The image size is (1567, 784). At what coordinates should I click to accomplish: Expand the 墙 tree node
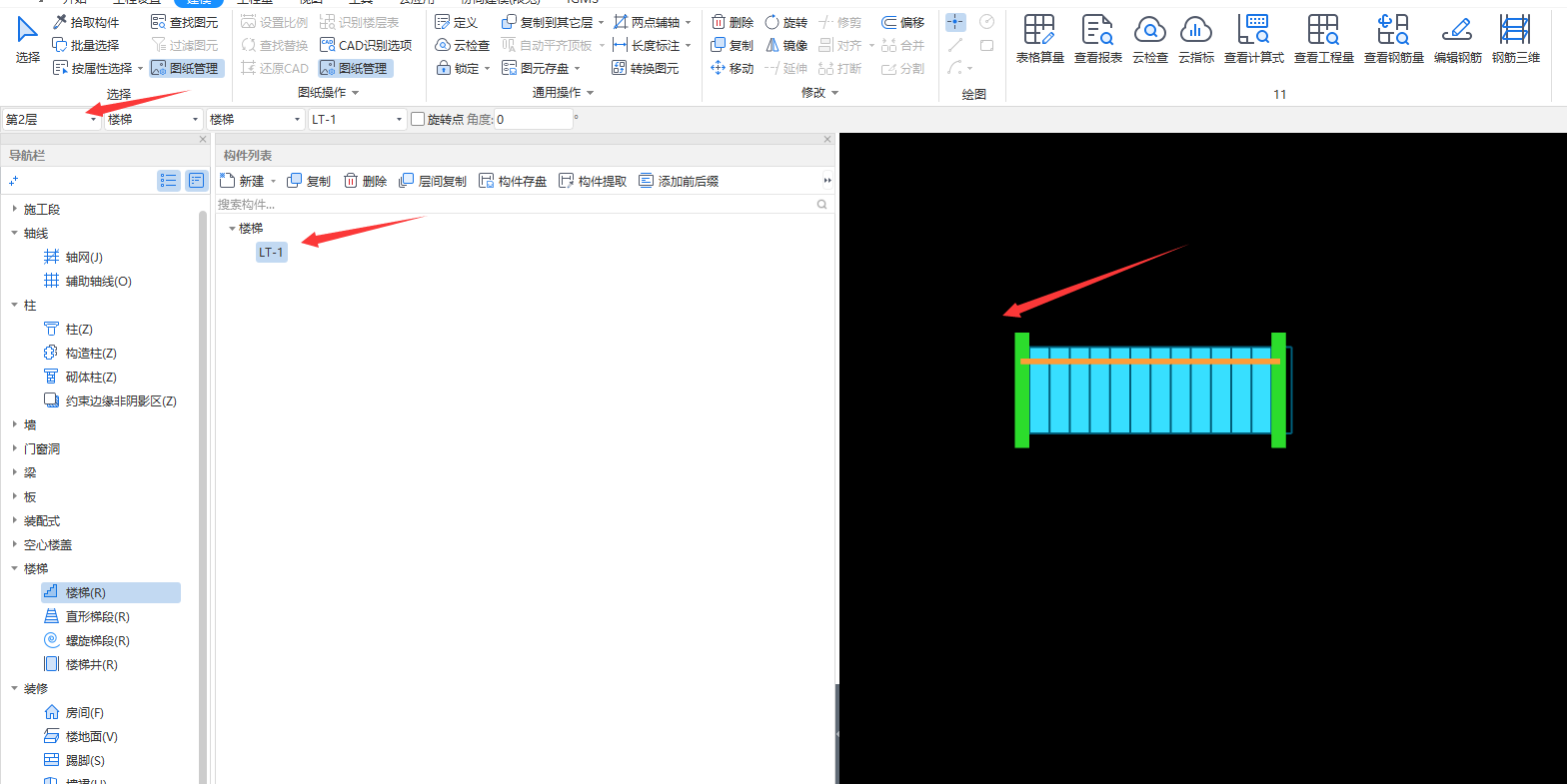coord(14,424)
